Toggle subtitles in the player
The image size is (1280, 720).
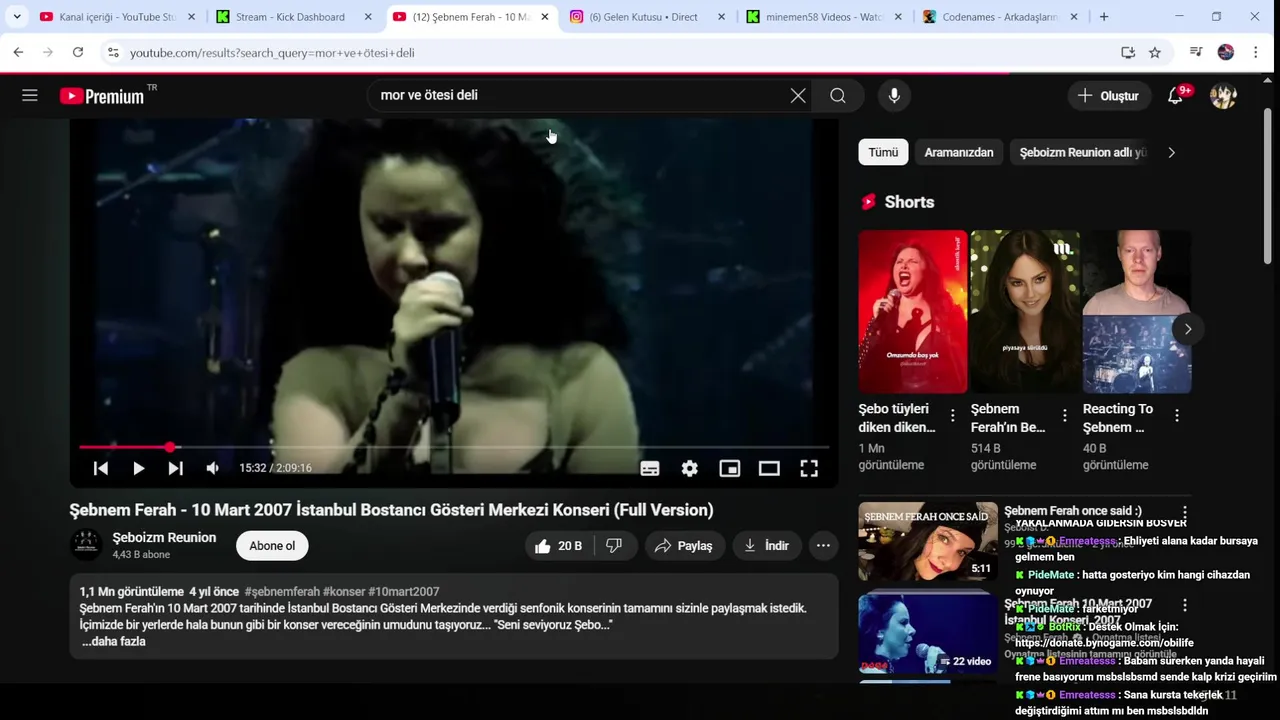650,468
